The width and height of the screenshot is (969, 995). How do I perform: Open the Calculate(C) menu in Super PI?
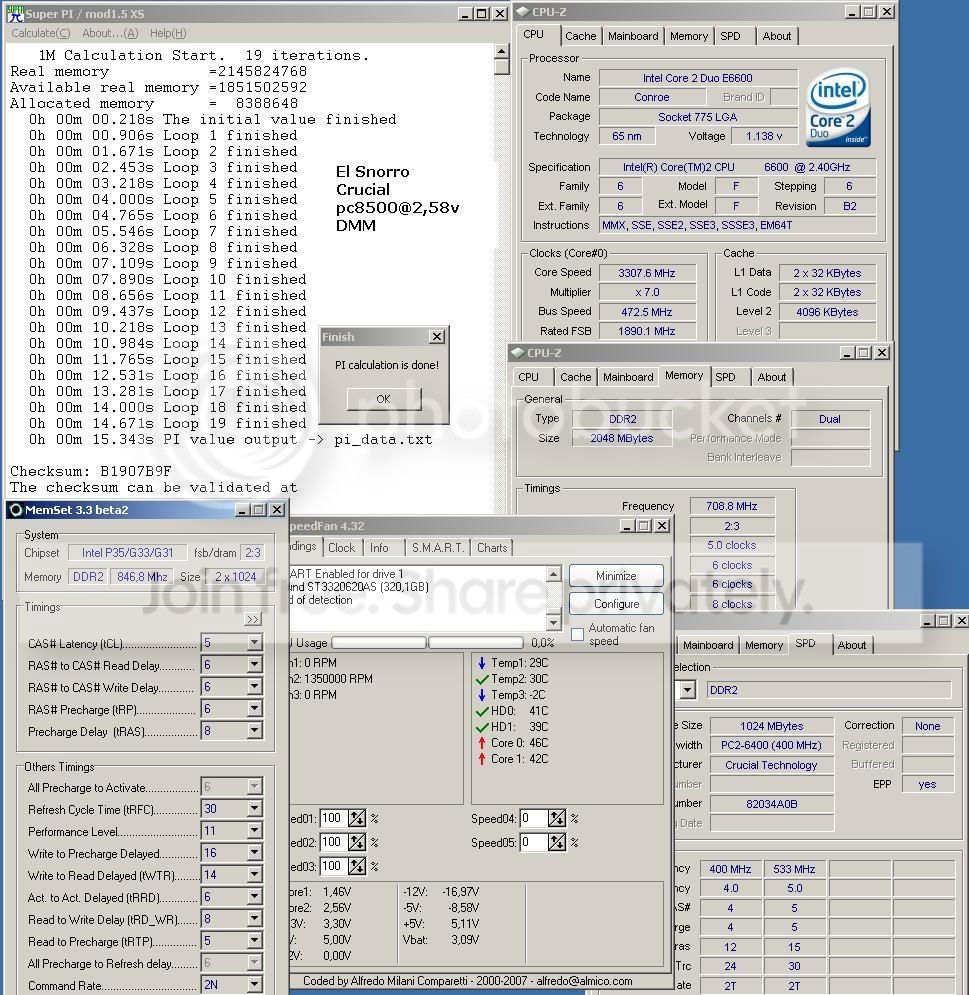coord(41,33)
